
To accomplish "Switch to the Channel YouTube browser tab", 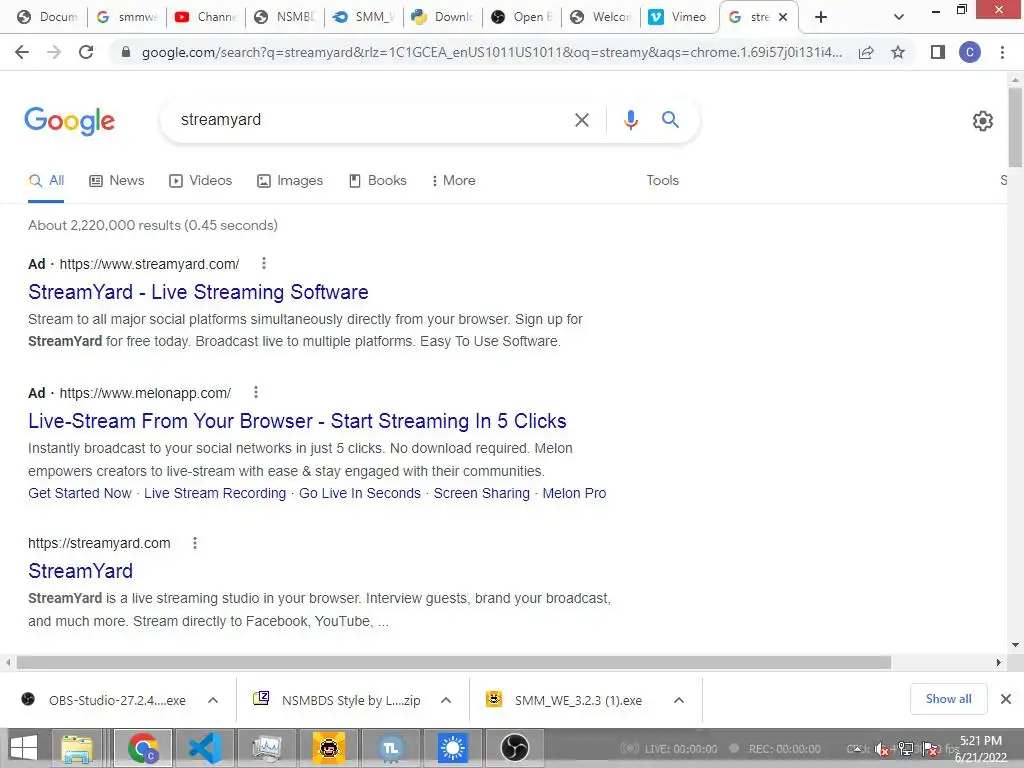I will (206, 17).
